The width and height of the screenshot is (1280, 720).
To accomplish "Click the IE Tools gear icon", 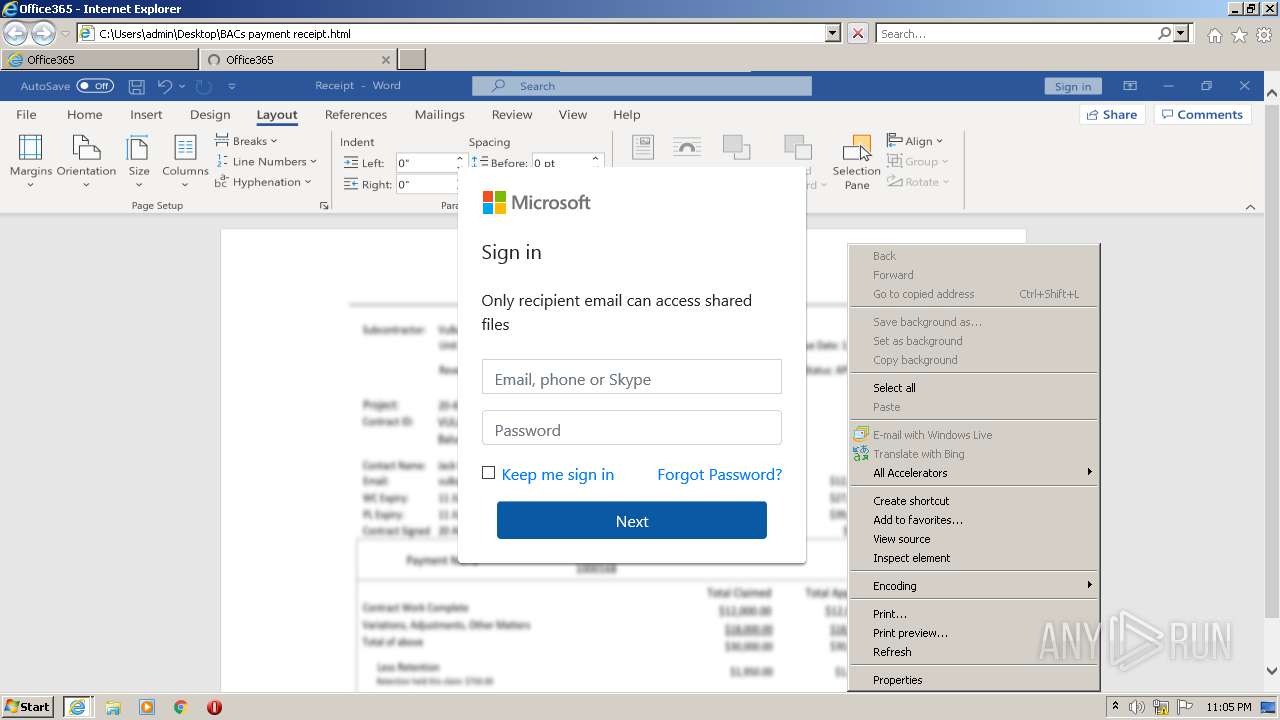I will pos(1264,35).
